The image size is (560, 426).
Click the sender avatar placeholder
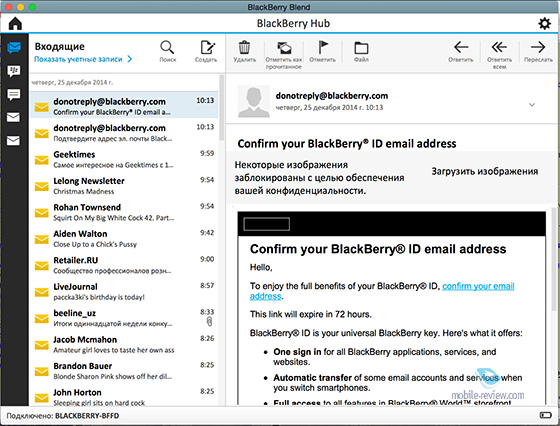[x=254, y=101]
